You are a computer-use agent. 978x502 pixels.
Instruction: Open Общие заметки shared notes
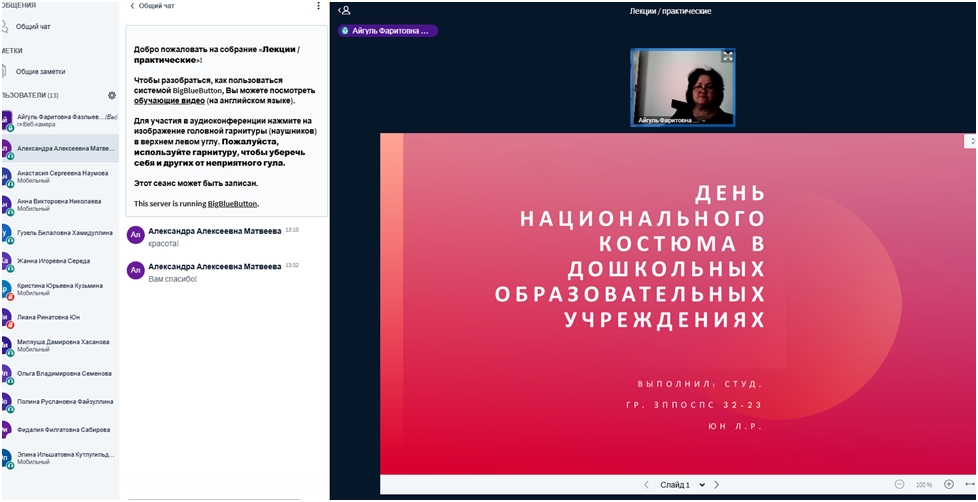point(40,72)
